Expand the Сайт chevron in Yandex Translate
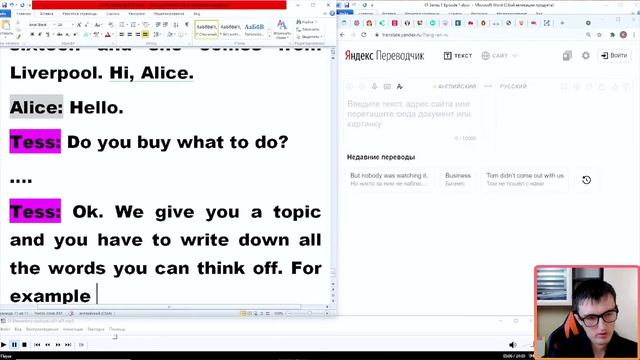The image size is (640, 360). coord(515,56)
